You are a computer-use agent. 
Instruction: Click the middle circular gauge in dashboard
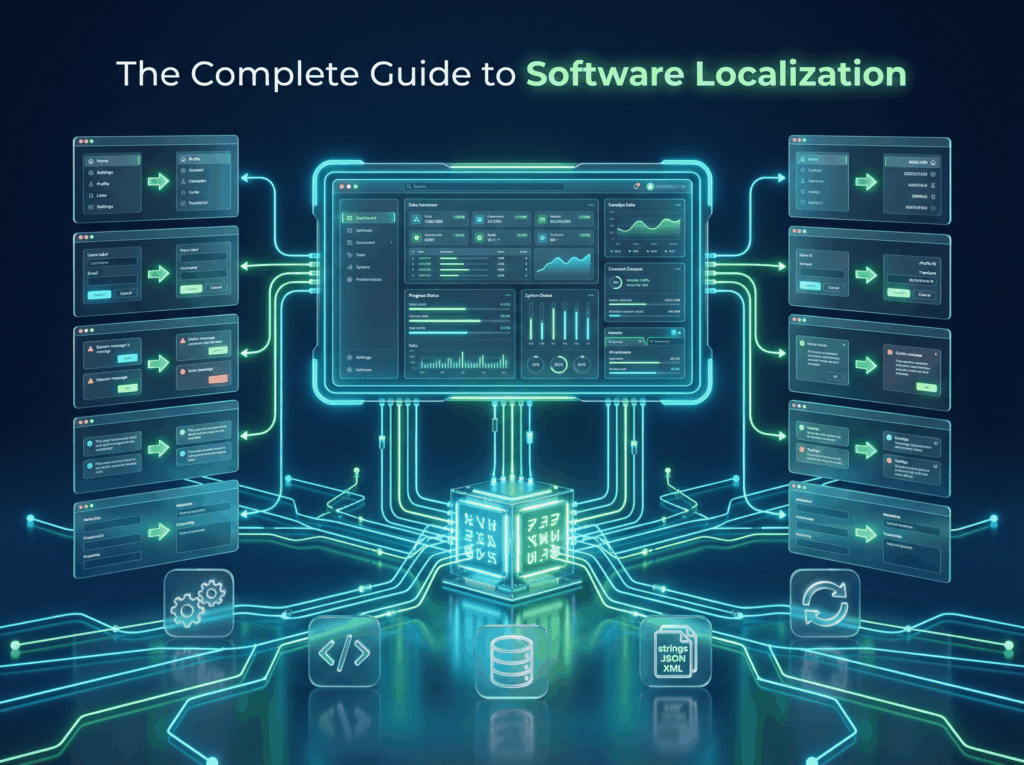pos(559,365)
